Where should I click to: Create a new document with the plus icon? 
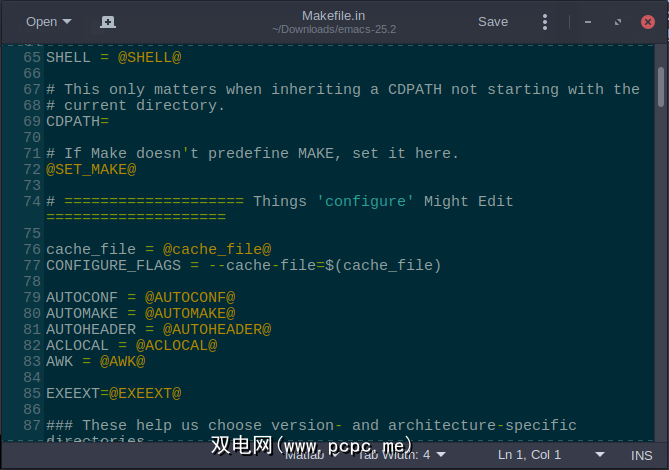pyautogui.click(x=108, y=22)
